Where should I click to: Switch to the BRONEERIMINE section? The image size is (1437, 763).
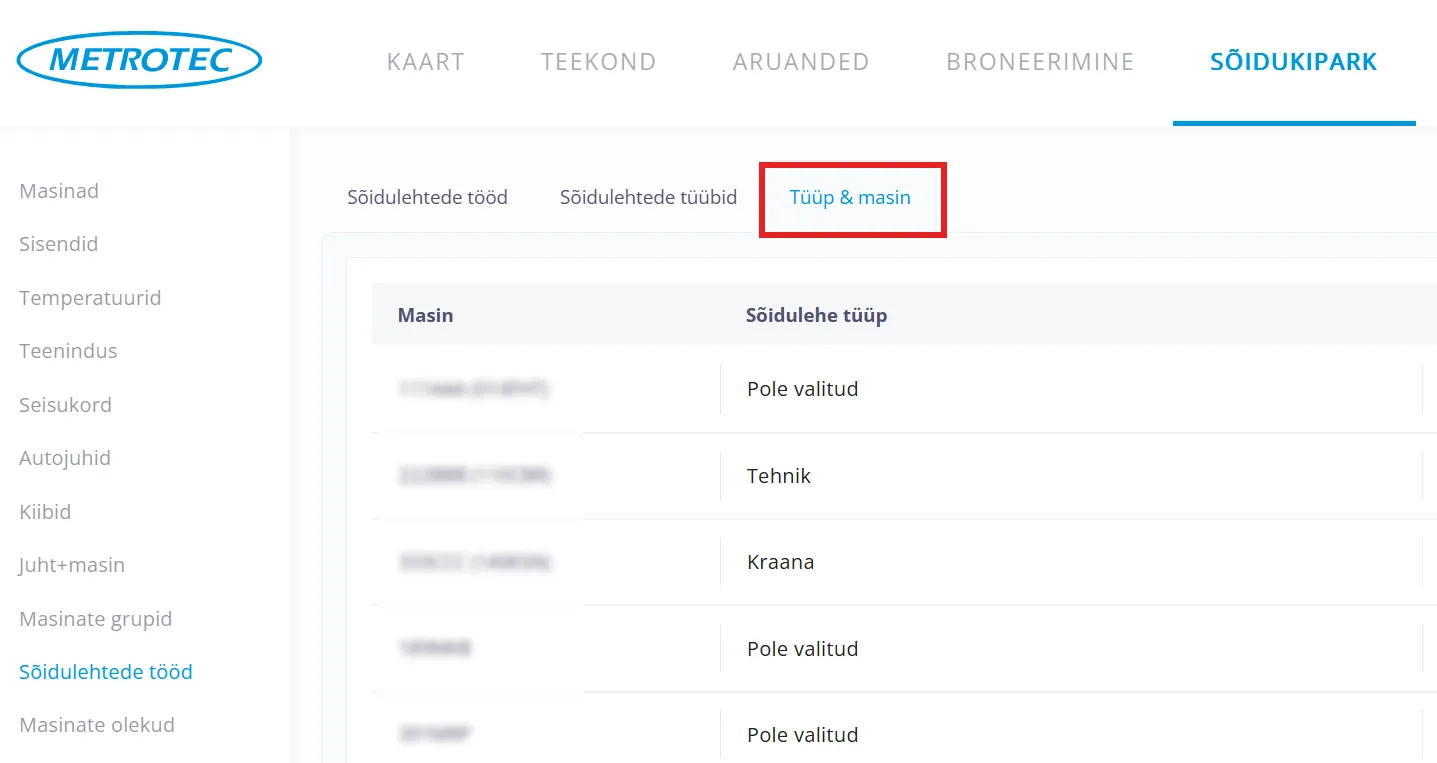coord(1040,62)
